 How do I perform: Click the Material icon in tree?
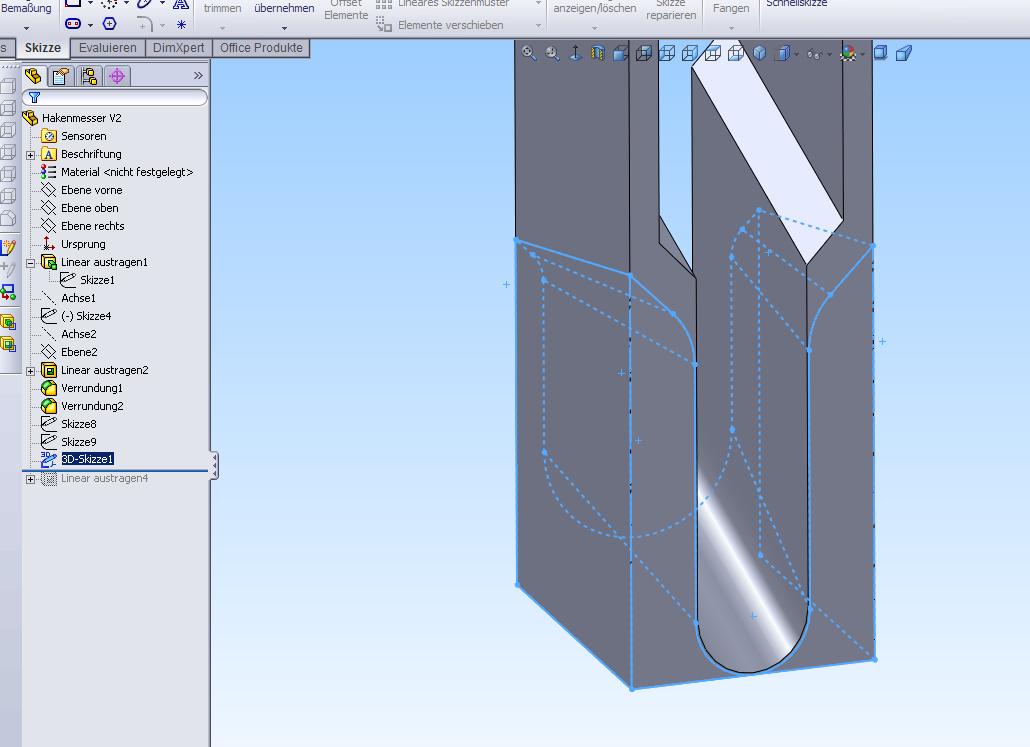click(x=49, y=172)
